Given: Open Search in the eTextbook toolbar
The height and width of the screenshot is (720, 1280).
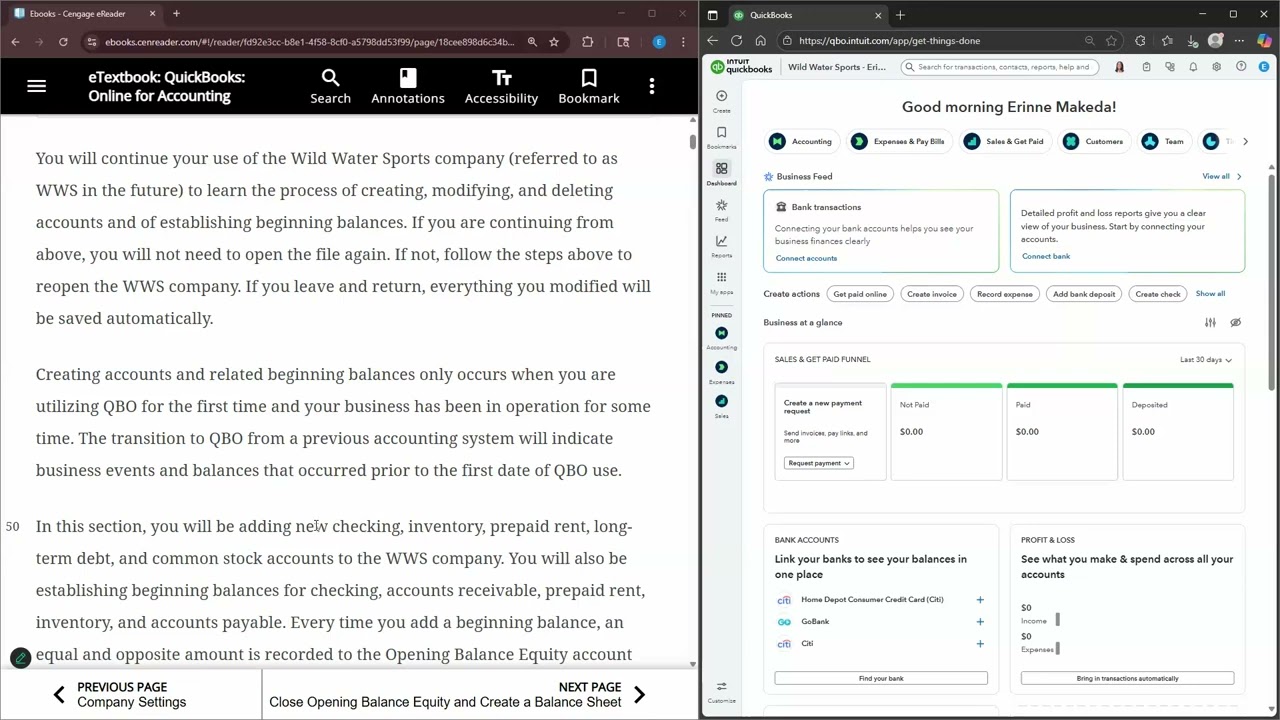Looking at the screenshot, I should [x=330, y=87].
